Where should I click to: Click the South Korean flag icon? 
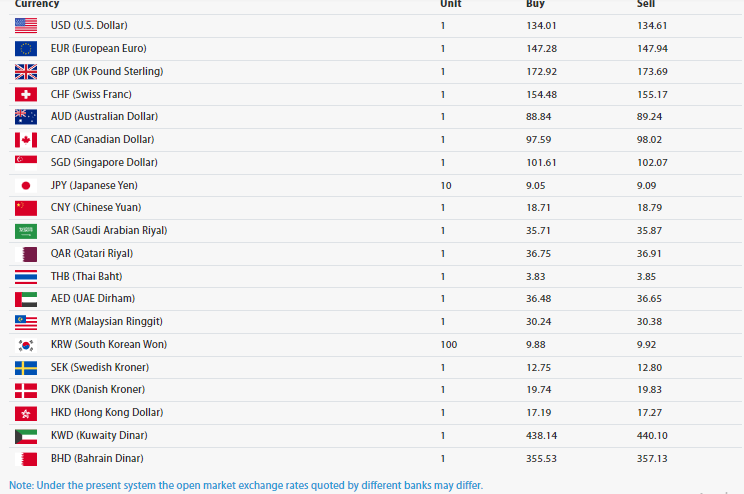(x=26, y=344)
